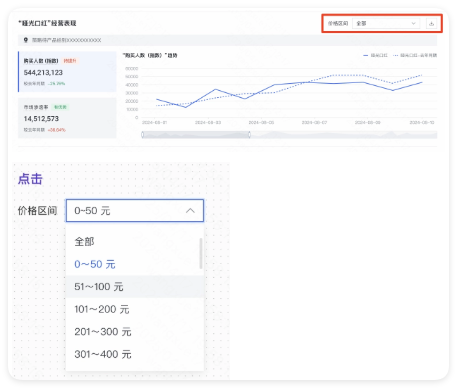This screenshot has width=457, height=388.
Task: Click the 10000 y-axis label
Action: tap(132, 109)
